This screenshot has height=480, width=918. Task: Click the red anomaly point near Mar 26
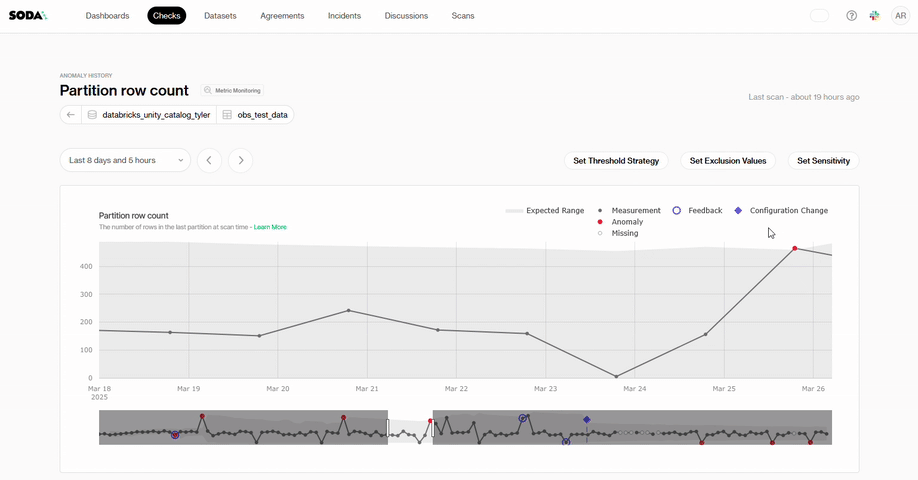click(x=795, y=248)
